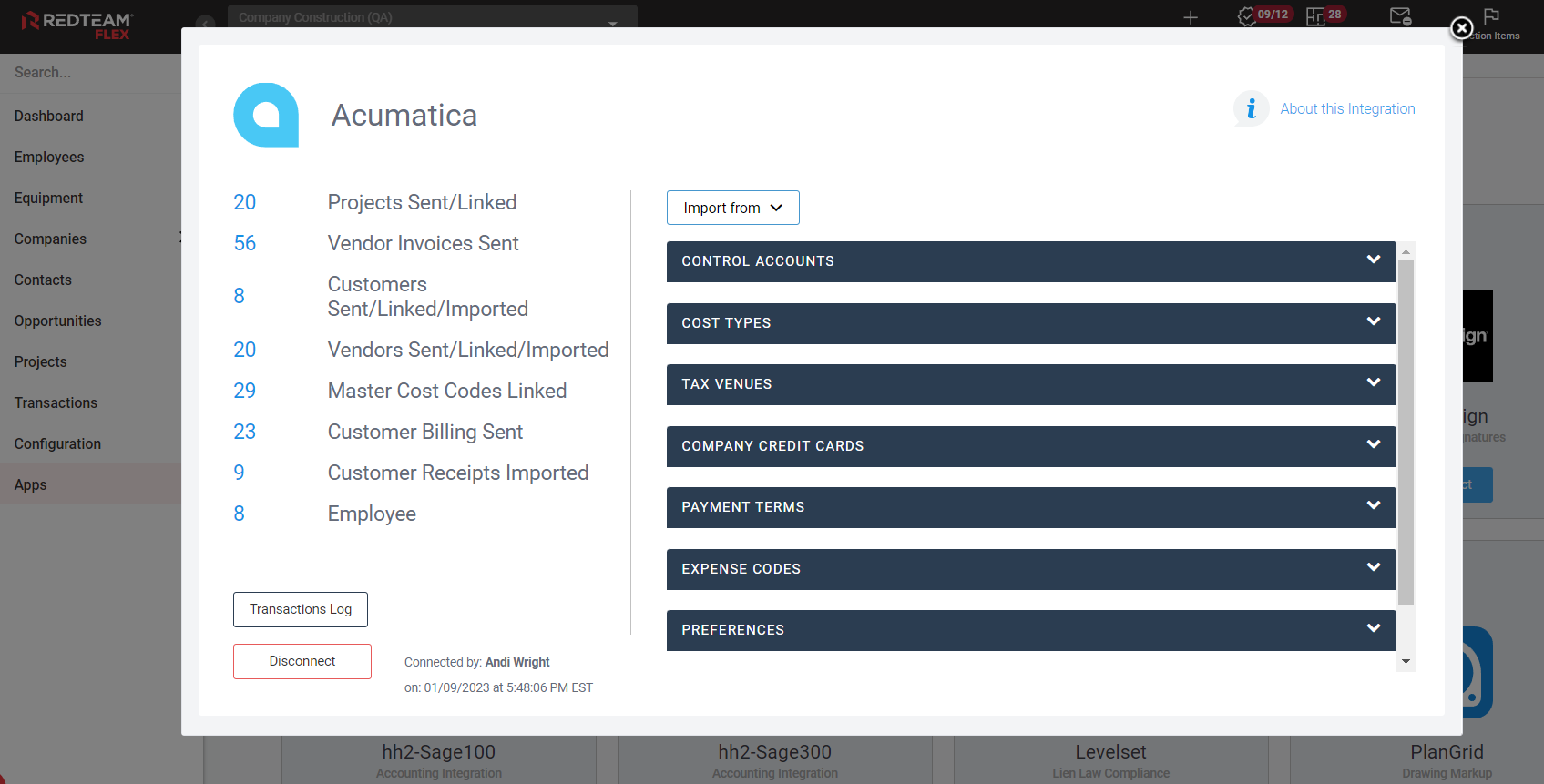Click the RedTeam Flex logo
Screen dimensions: 1544x784
77,25
